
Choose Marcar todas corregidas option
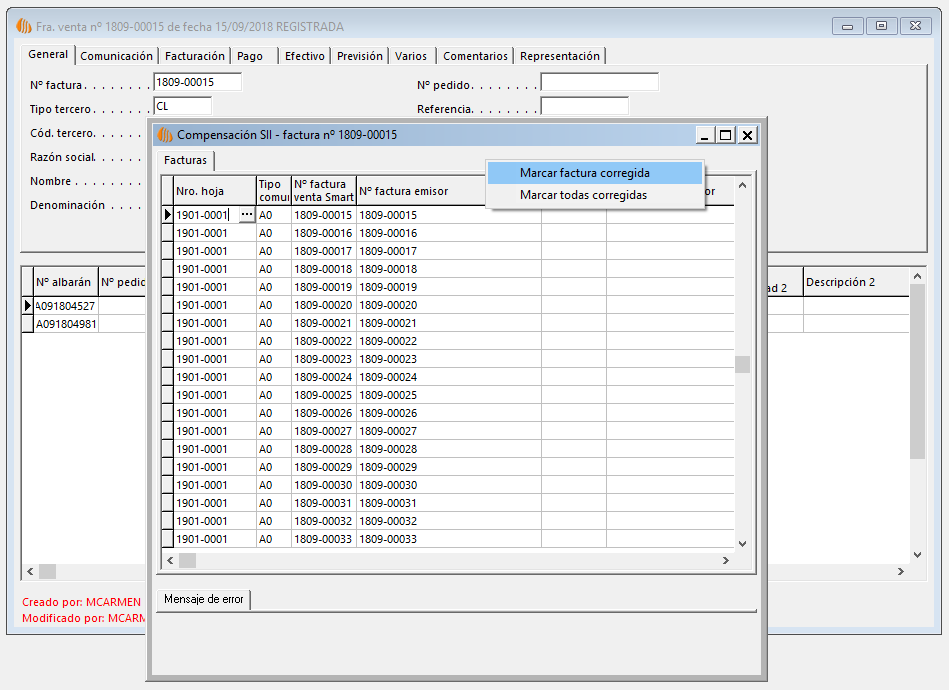click(583, 195)
